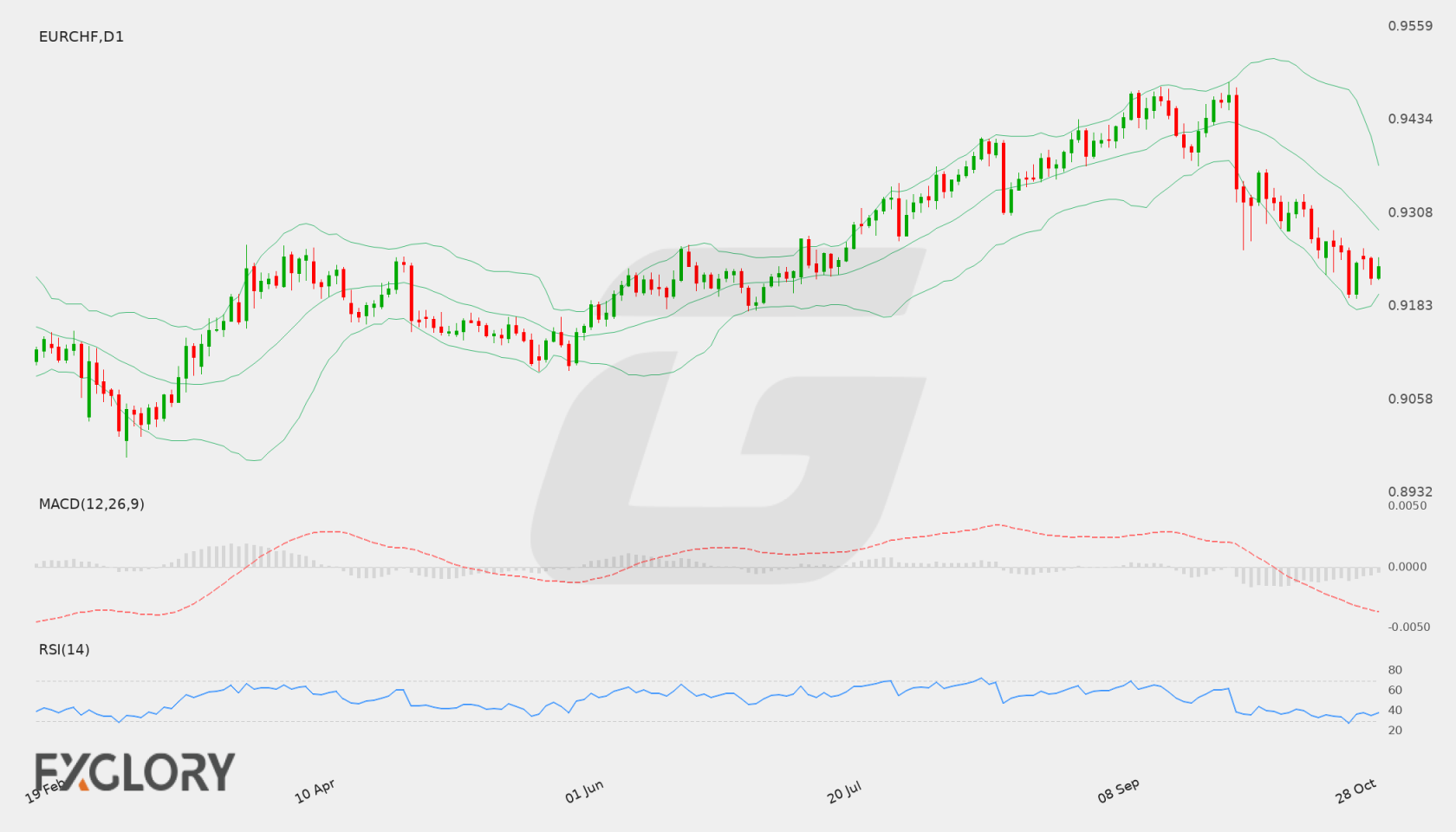Click the MACD -0.0050 scale value

click(1409, 627)
